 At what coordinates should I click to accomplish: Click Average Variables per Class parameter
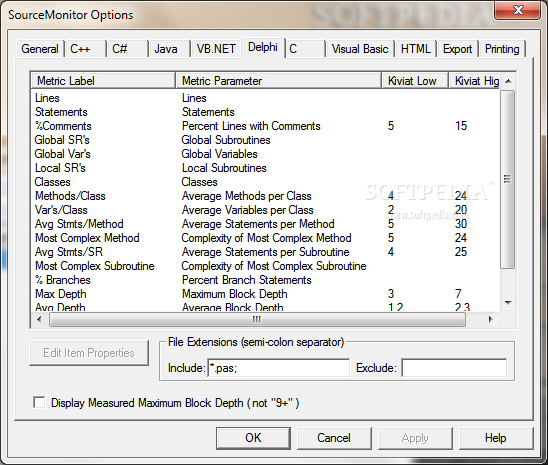[x=247, y=210]
